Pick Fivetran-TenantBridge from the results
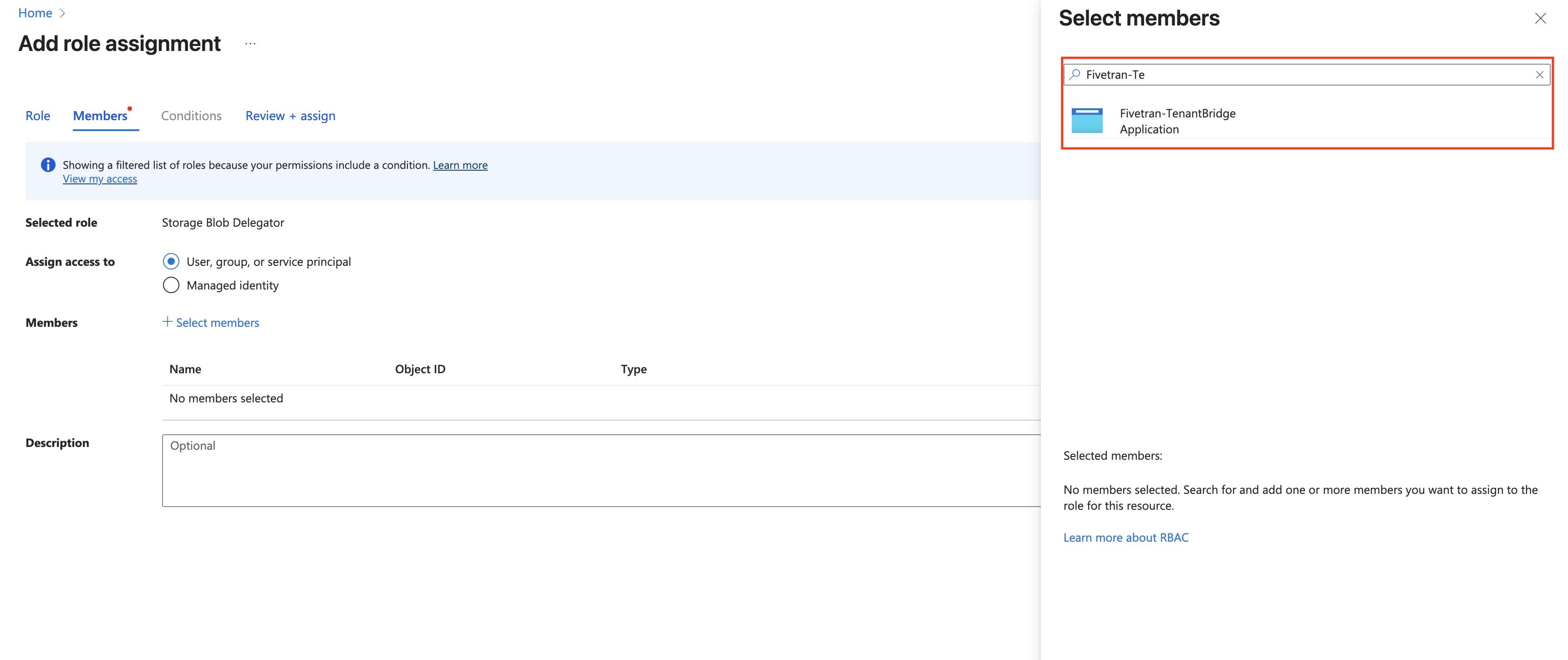This screenshot has height=660, width=1568. click(1308, 121)
